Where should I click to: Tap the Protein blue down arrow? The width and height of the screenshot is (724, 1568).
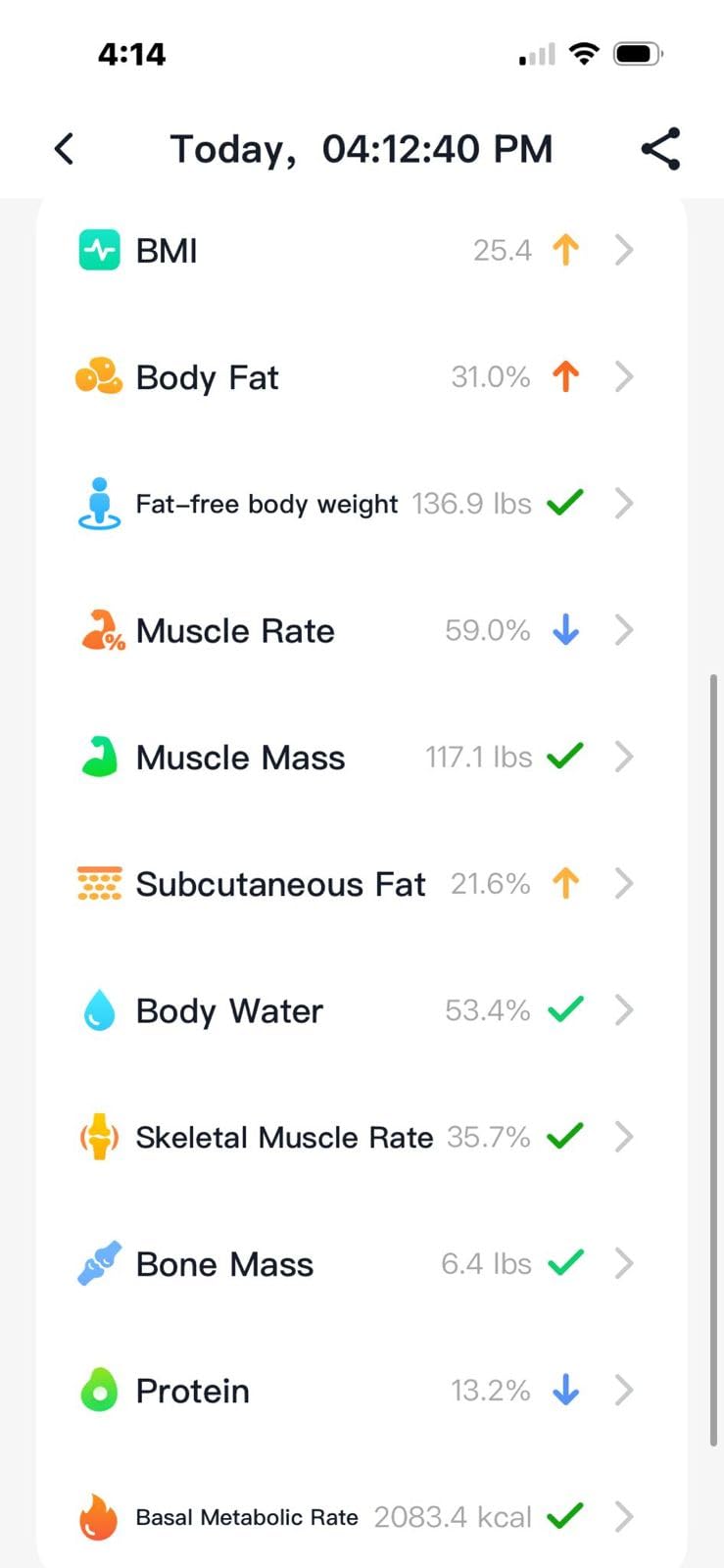click(566, 1390)
